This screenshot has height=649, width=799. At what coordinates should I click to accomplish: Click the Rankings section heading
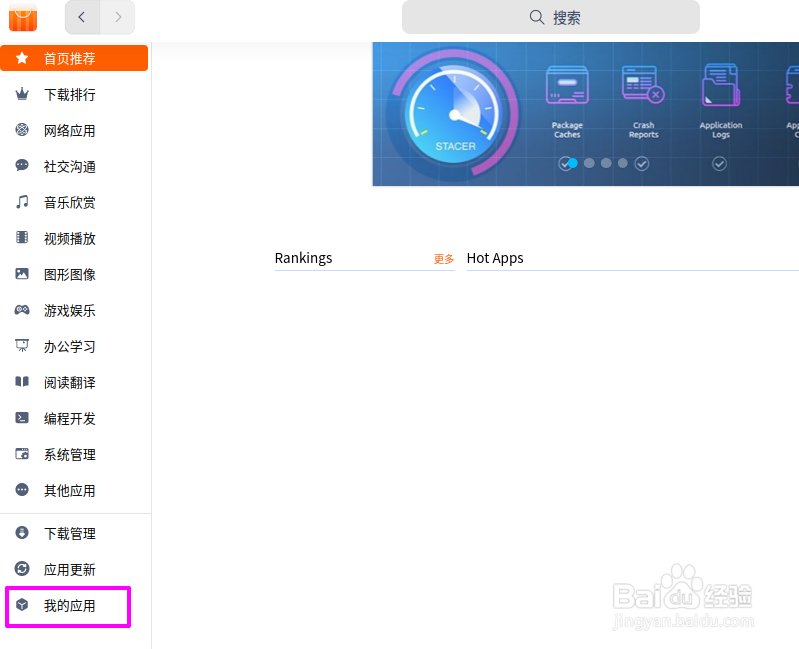303,258
